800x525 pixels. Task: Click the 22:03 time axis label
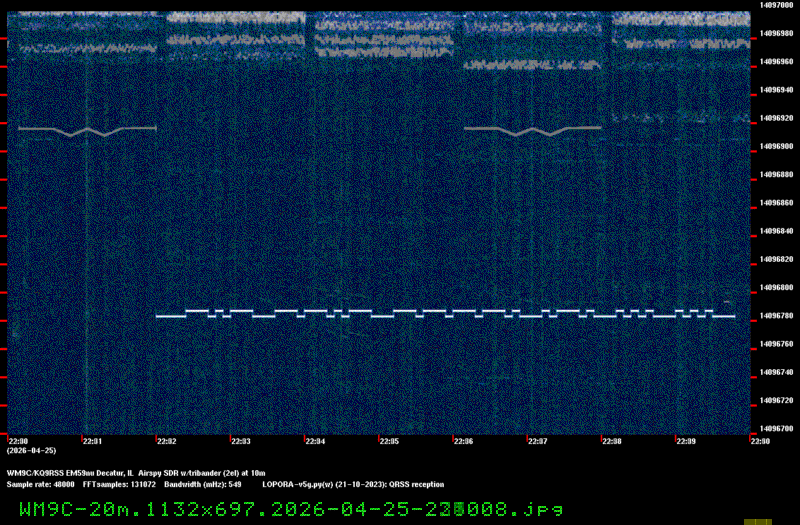241,441
